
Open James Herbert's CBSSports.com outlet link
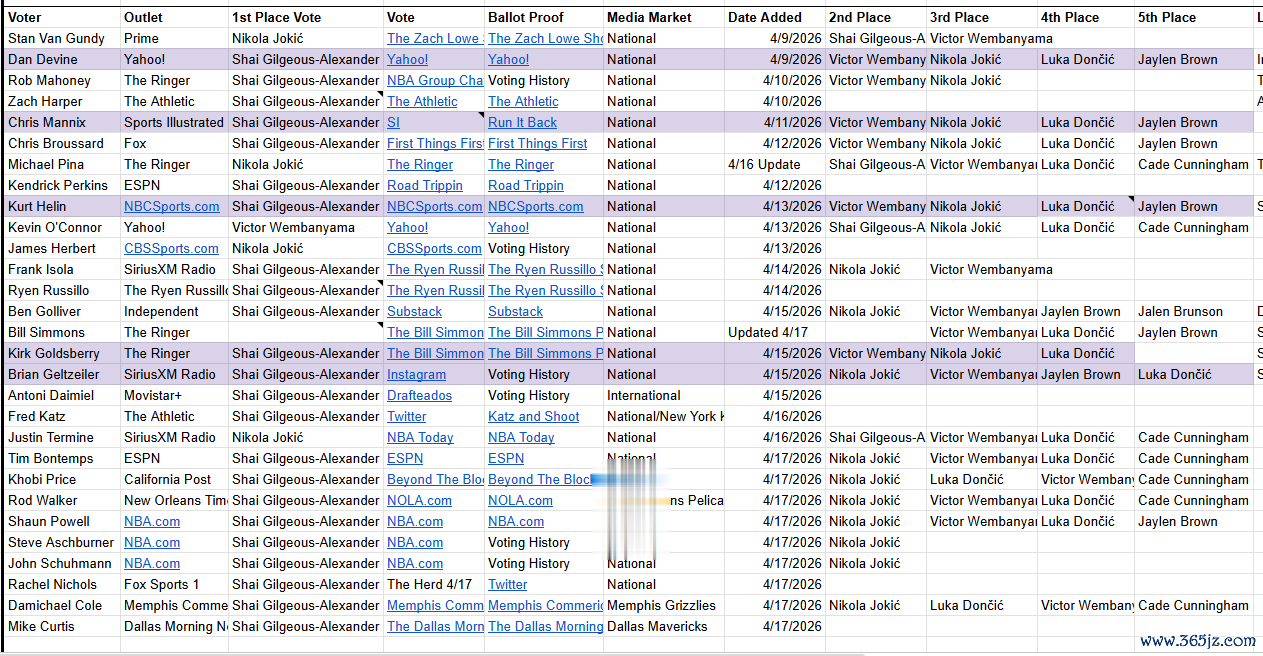pyautogui.click(x=171, y=248)
